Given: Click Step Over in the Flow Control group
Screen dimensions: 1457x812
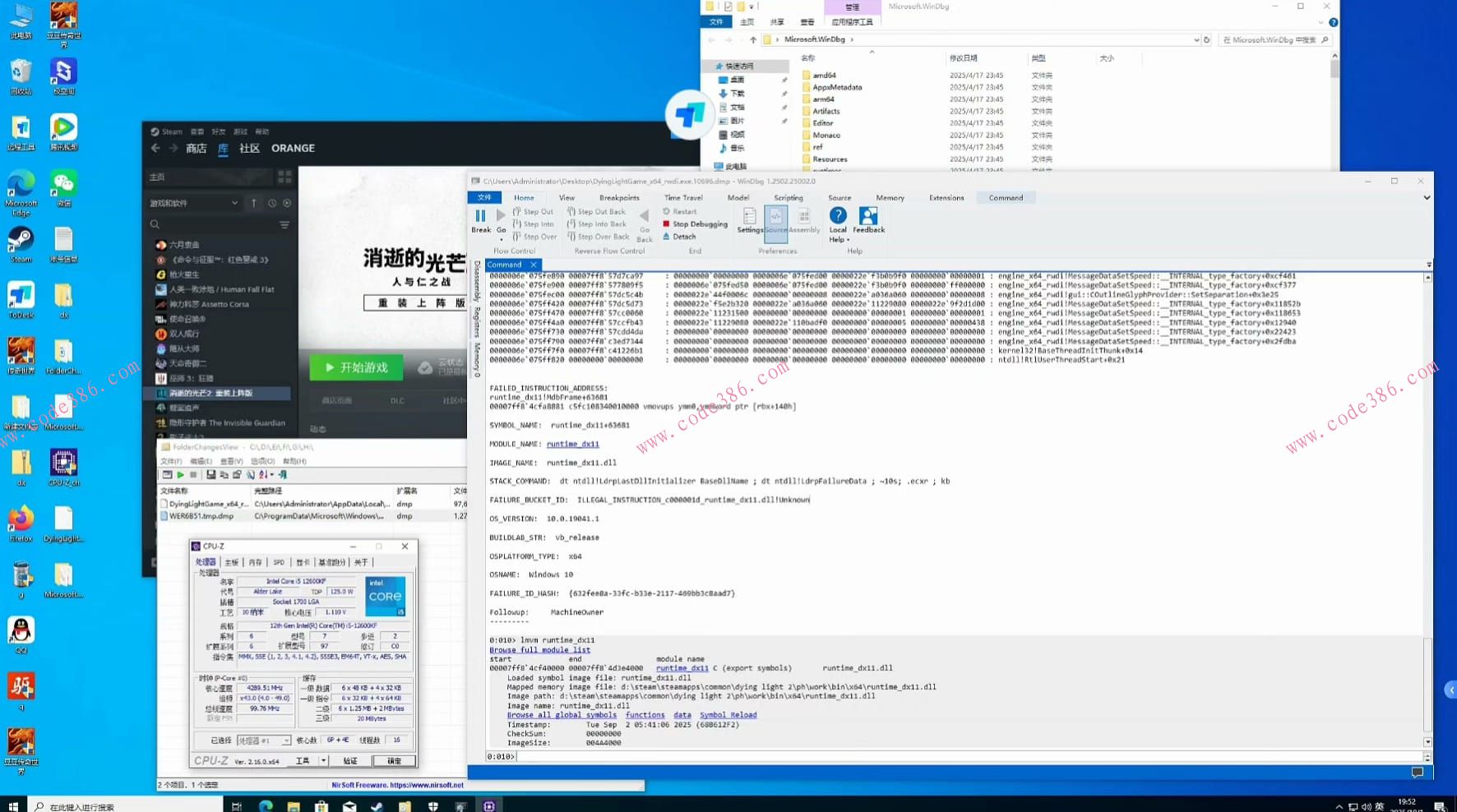Looking at the screenshot, I should tap(534, 237).
